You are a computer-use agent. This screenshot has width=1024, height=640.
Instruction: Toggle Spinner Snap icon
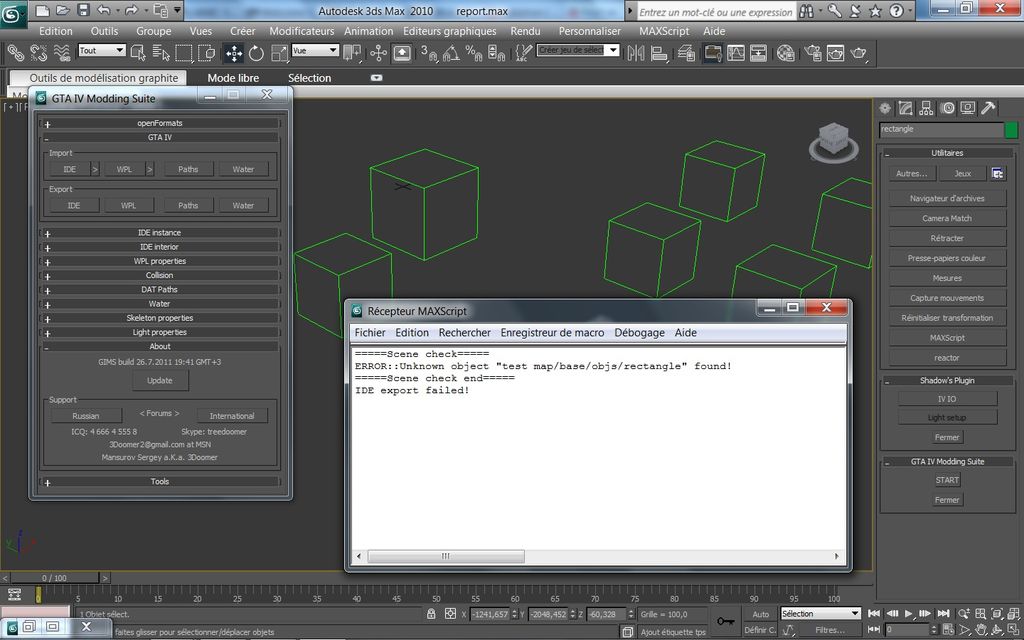496,53
